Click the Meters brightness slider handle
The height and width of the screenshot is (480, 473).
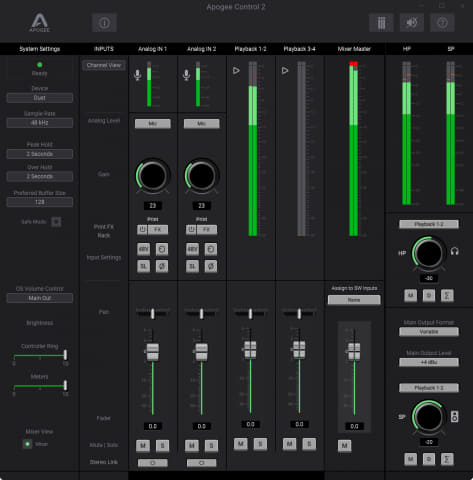pyautogui.click(x=65, y=385)
